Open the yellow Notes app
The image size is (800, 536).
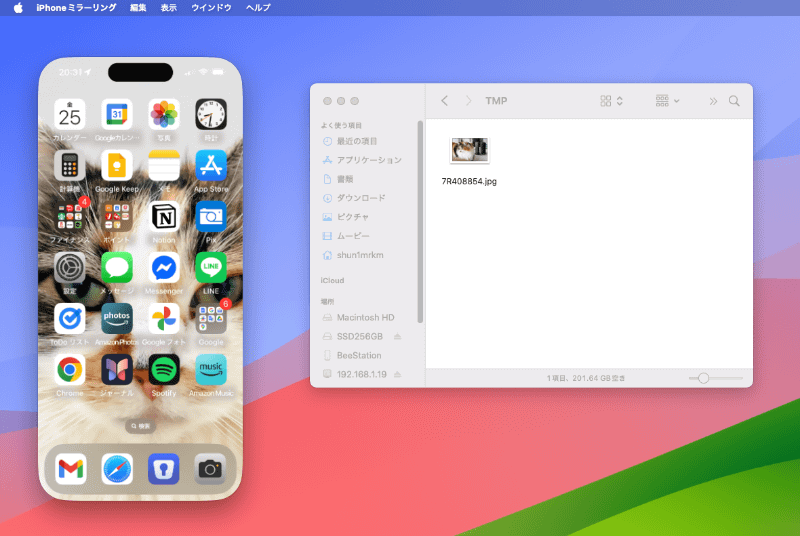pos(164,166)
